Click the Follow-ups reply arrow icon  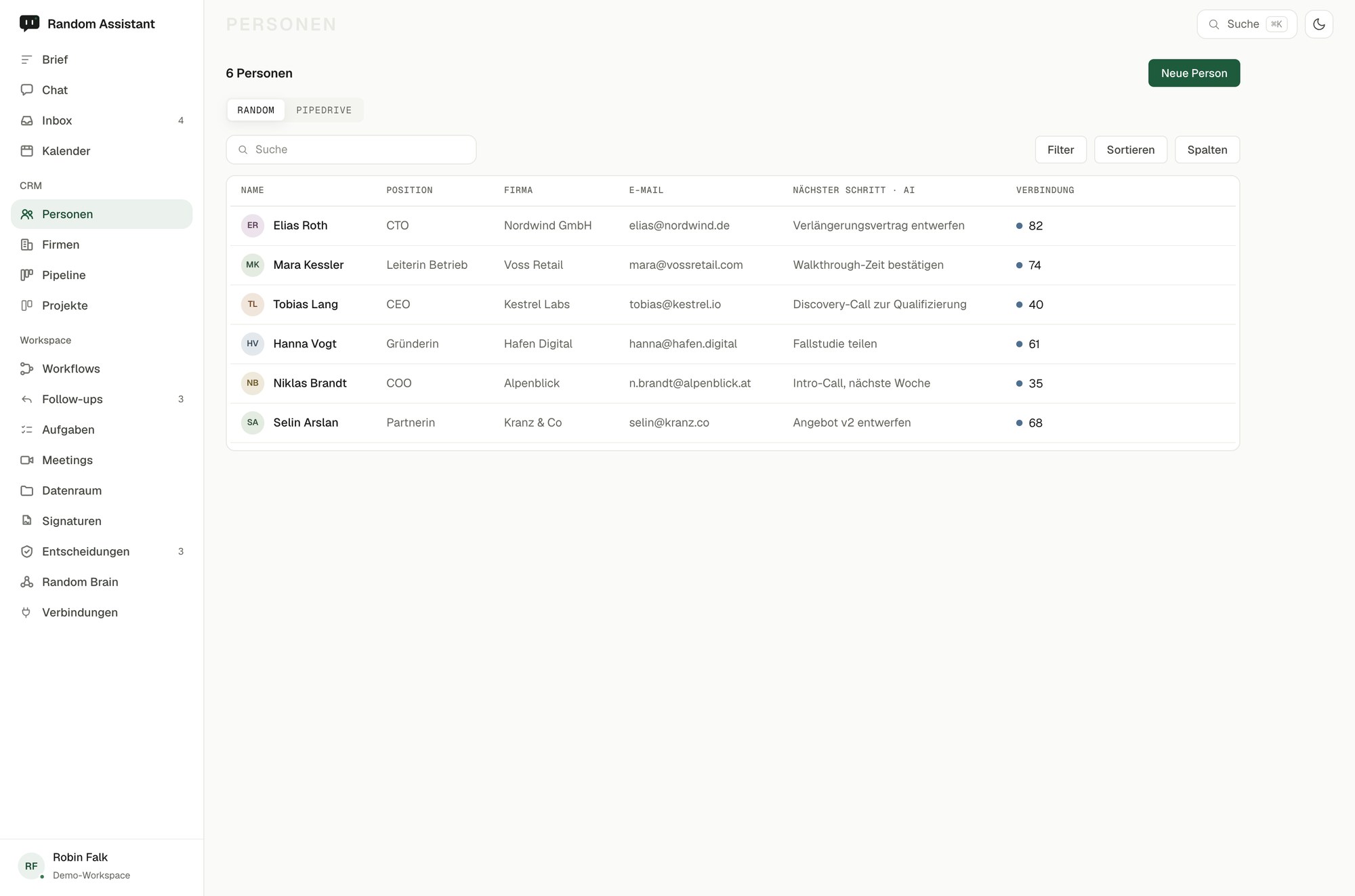click(x=26, y=399)
